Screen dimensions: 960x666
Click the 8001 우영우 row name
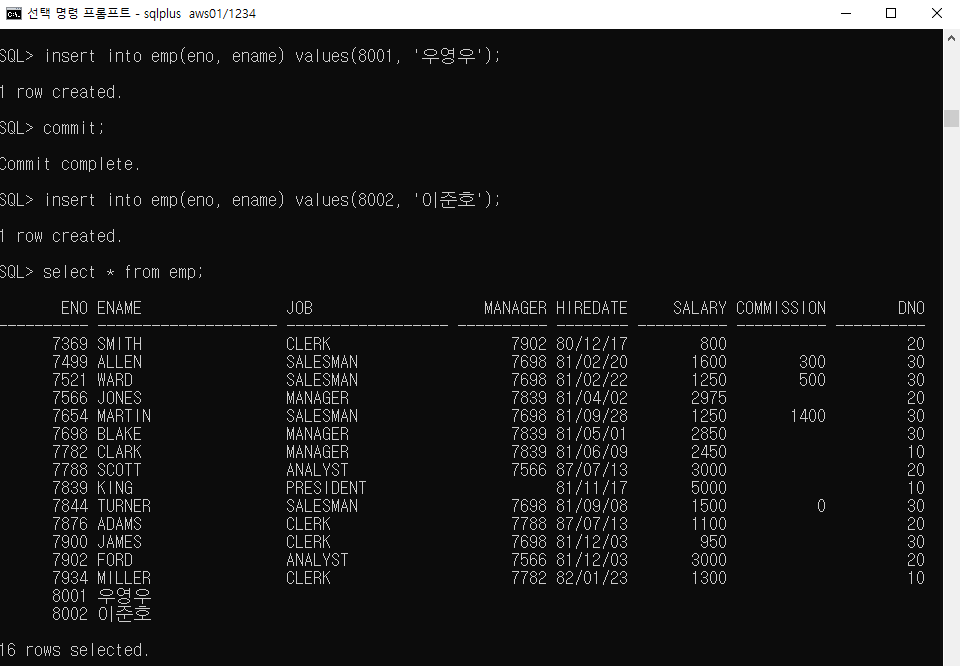(124, 596)
